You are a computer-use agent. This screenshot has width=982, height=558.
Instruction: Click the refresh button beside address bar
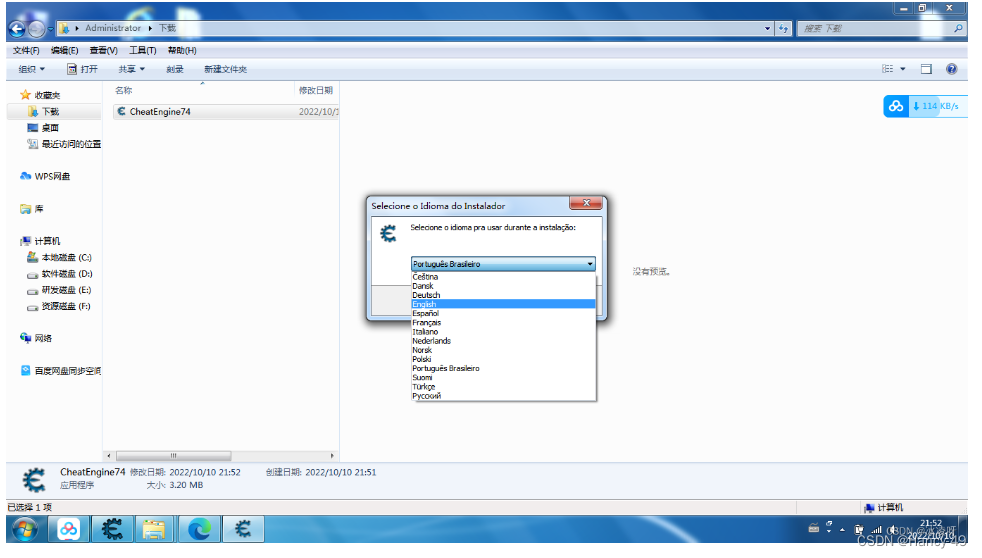tap(783, 29)
